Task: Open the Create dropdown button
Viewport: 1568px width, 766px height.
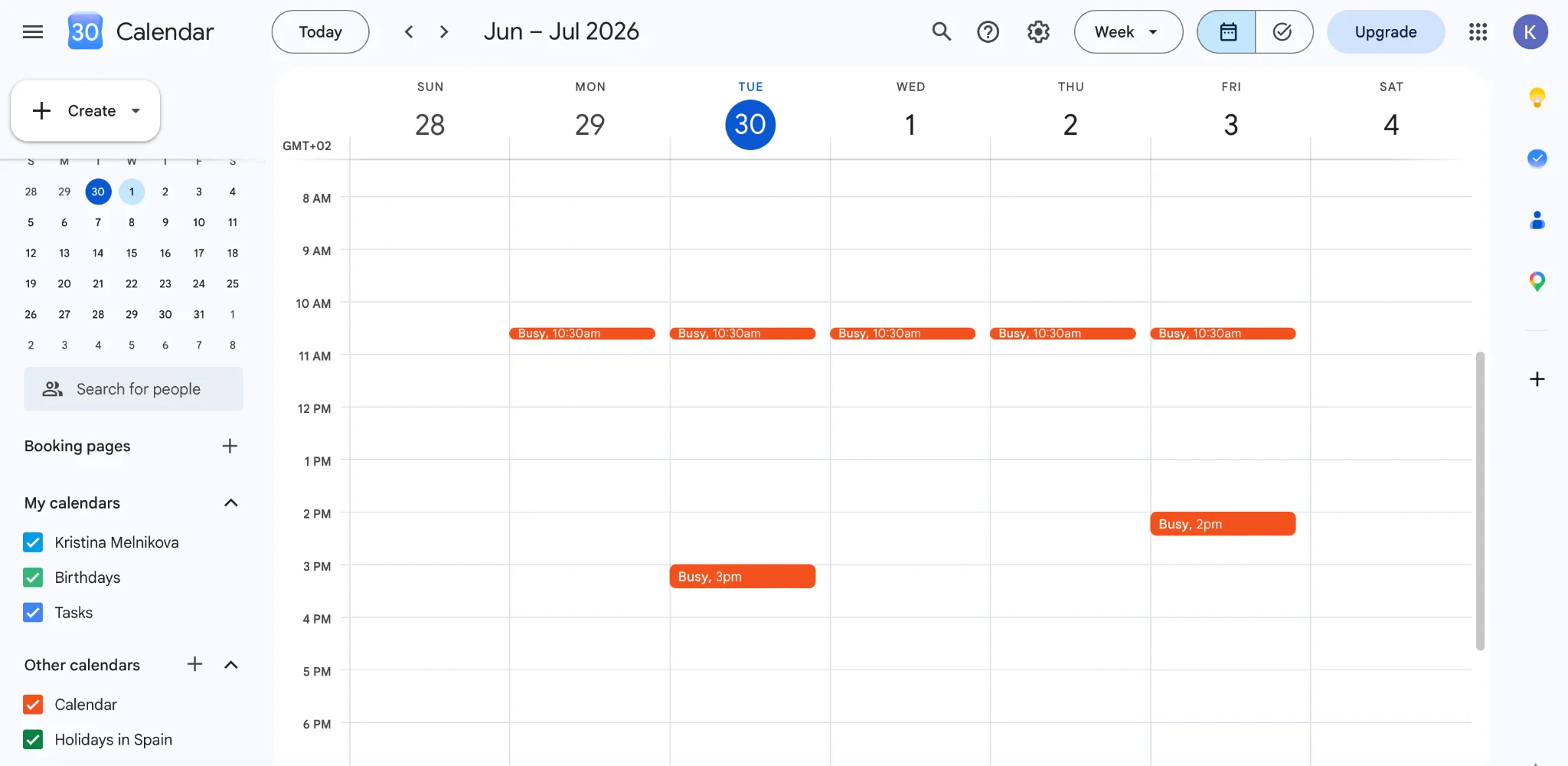Action: pos(86,111)
